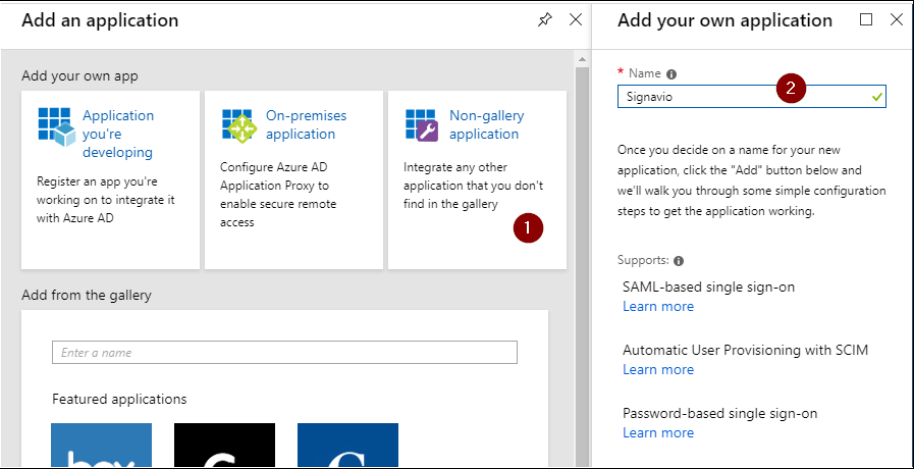This screenshot has width=915, height=469.
Task: Open Learn more under SAML-based single sign-on
Action: coord(658,306)
